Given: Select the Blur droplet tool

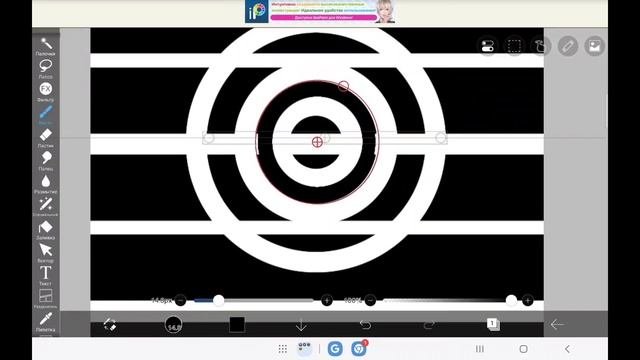Looking at the screenshot, I should pos(46,184).
